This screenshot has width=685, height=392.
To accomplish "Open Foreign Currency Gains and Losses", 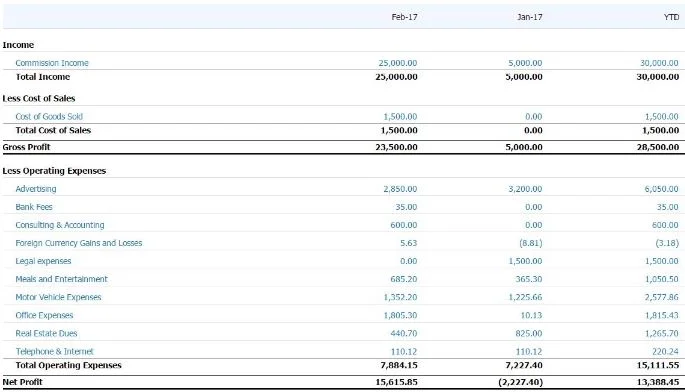I will point(79,243).
